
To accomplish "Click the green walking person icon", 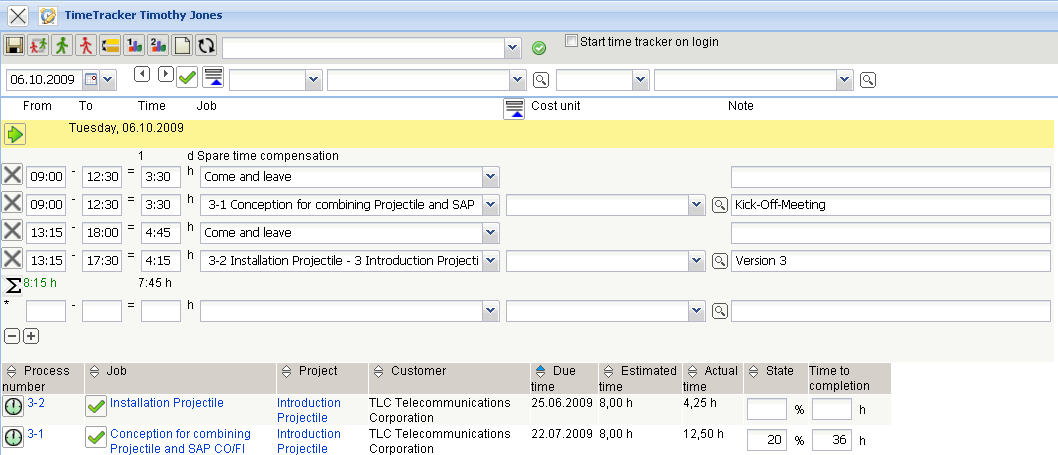I will coord(62,46).
